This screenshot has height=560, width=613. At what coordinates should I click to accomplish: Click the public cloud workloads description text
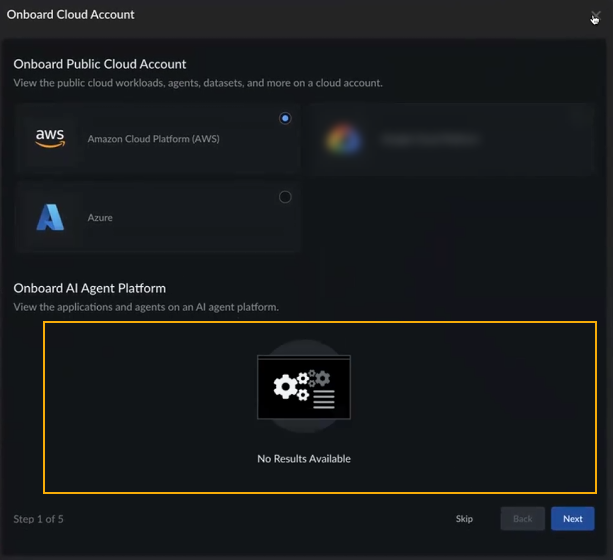pos(197,83)
